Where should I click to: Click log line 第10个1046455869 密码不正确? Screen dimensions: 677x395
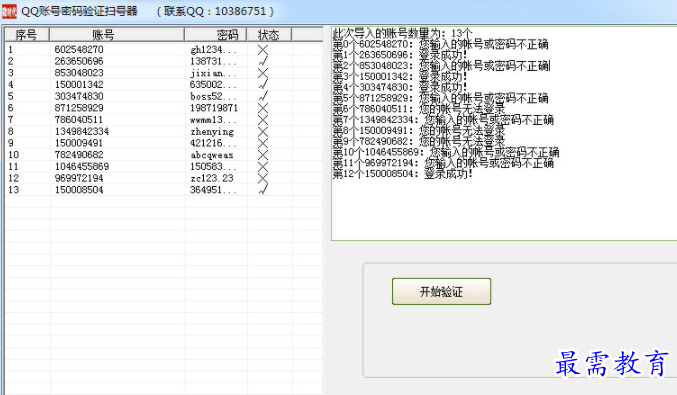446,152
